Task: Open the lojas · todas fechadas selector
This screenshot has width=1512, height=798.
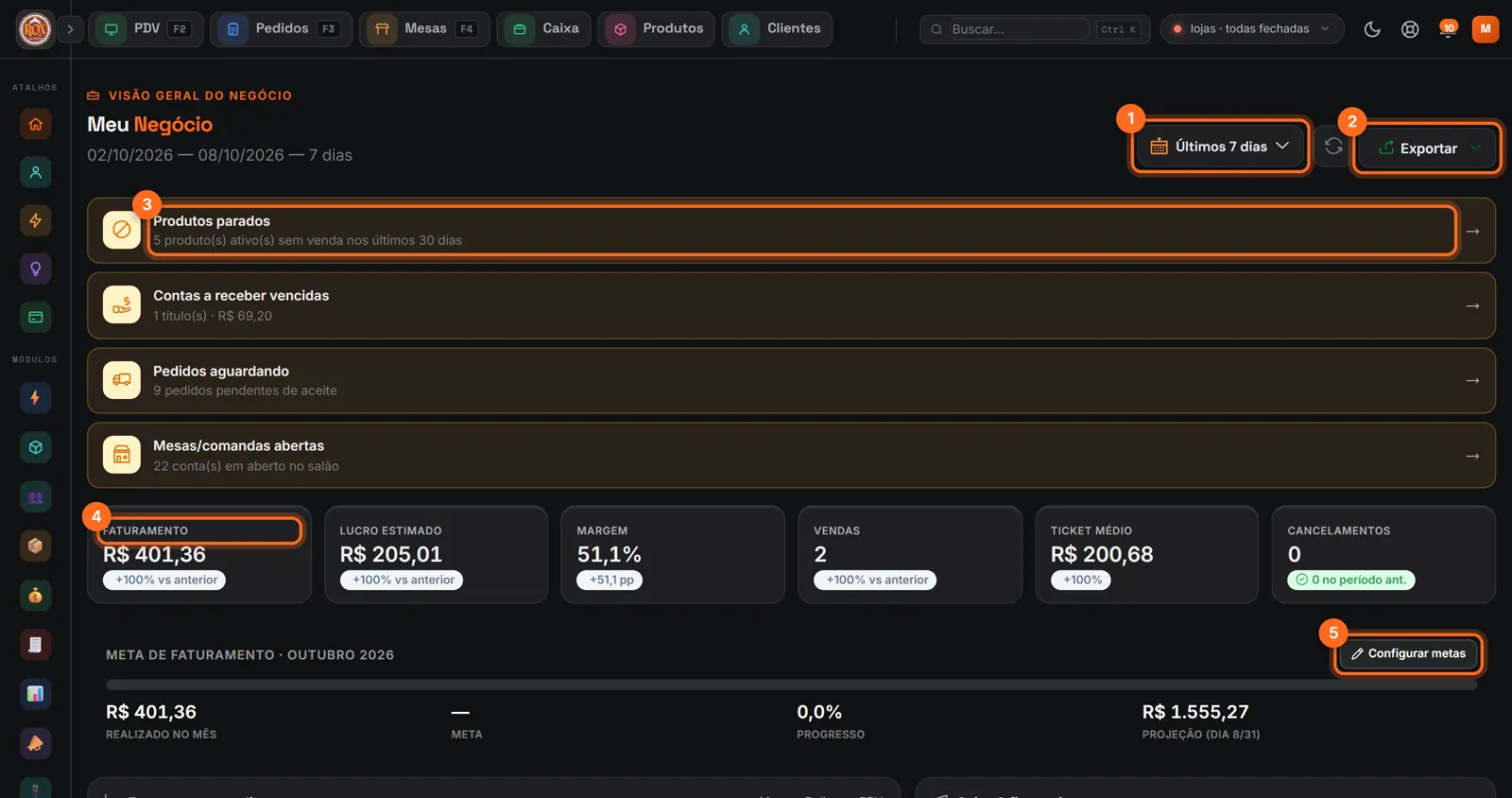Action: click(1252, 29)
